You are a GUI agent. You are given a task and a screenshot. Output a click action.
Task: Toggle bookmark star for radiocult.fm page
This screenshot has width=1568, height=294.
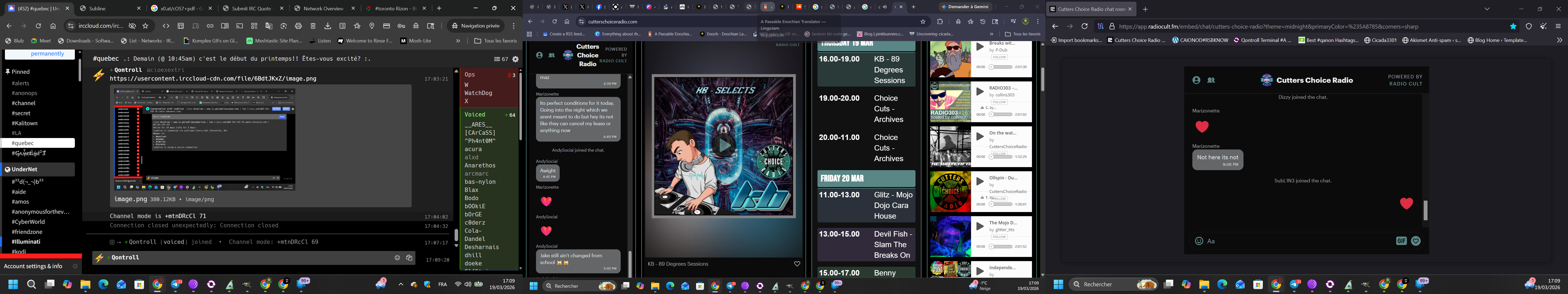pos(1513,26)
